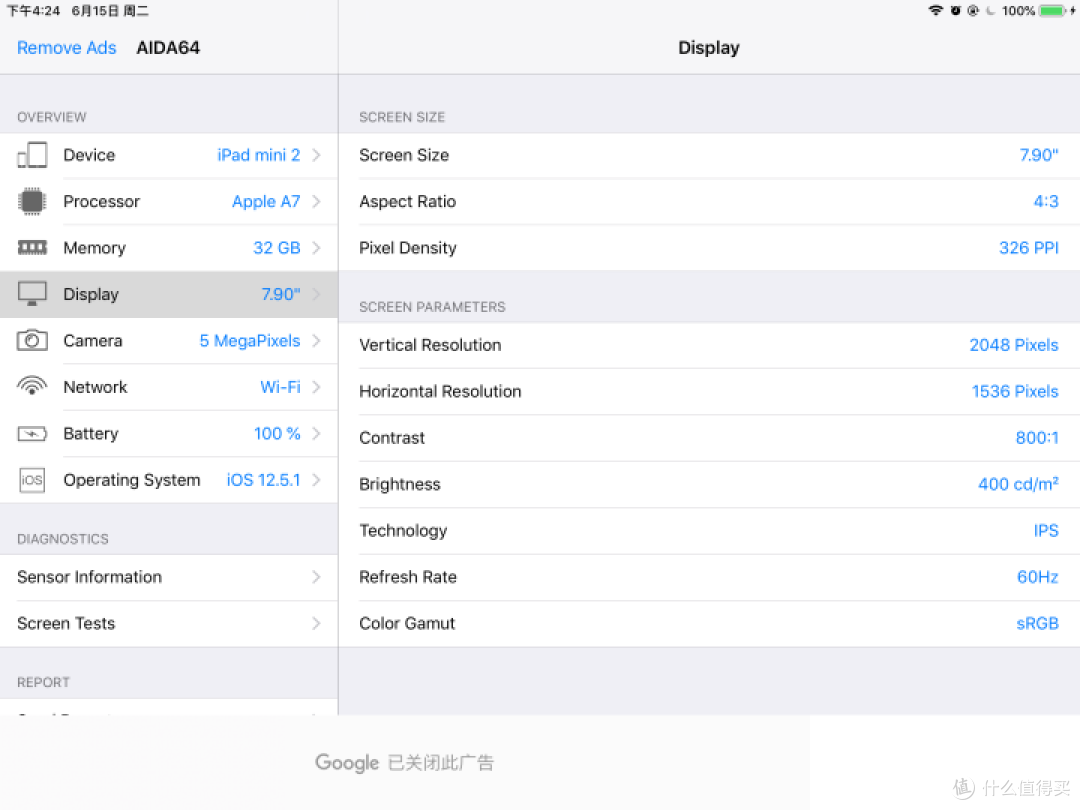Tap the iPad mini 2 value
This screenshot has width=1080, height=810.
tap(259, 155)
